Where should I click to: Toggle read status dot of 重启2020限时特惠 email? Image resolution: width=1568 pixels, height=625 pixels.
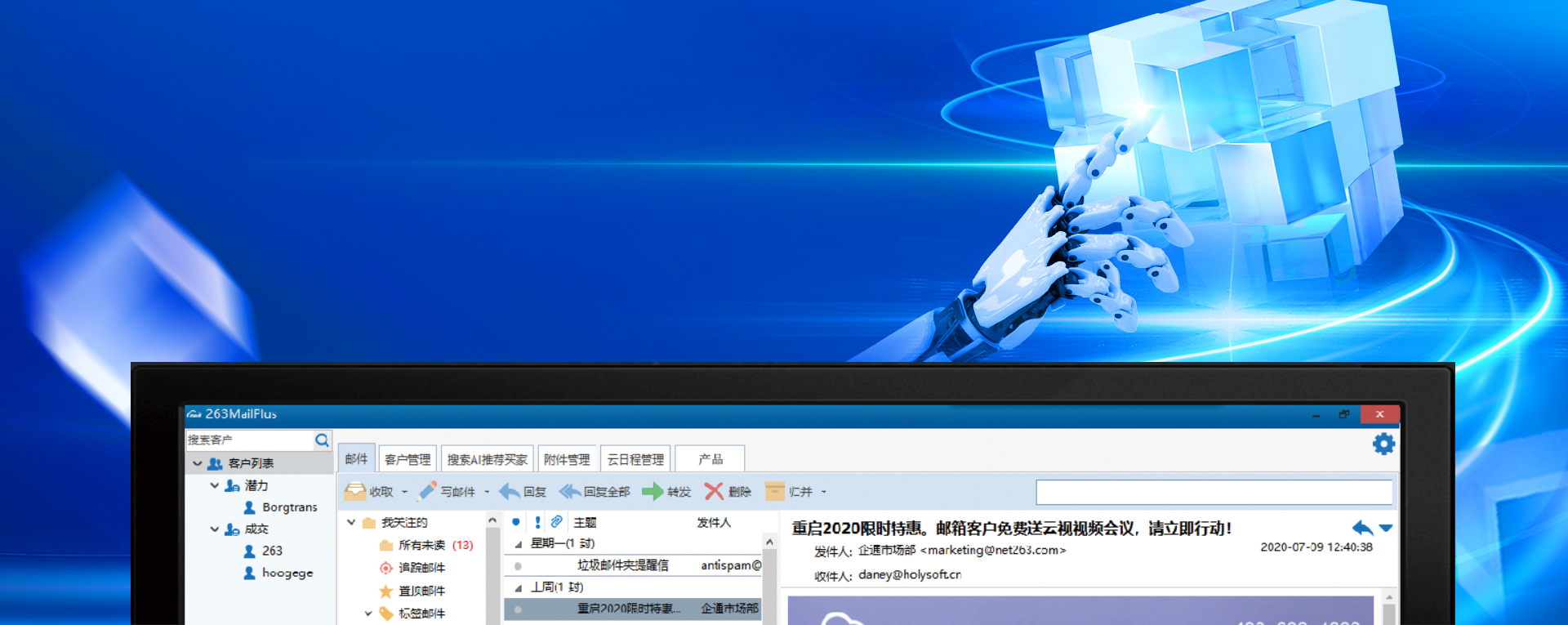click(x=518, y=609)
